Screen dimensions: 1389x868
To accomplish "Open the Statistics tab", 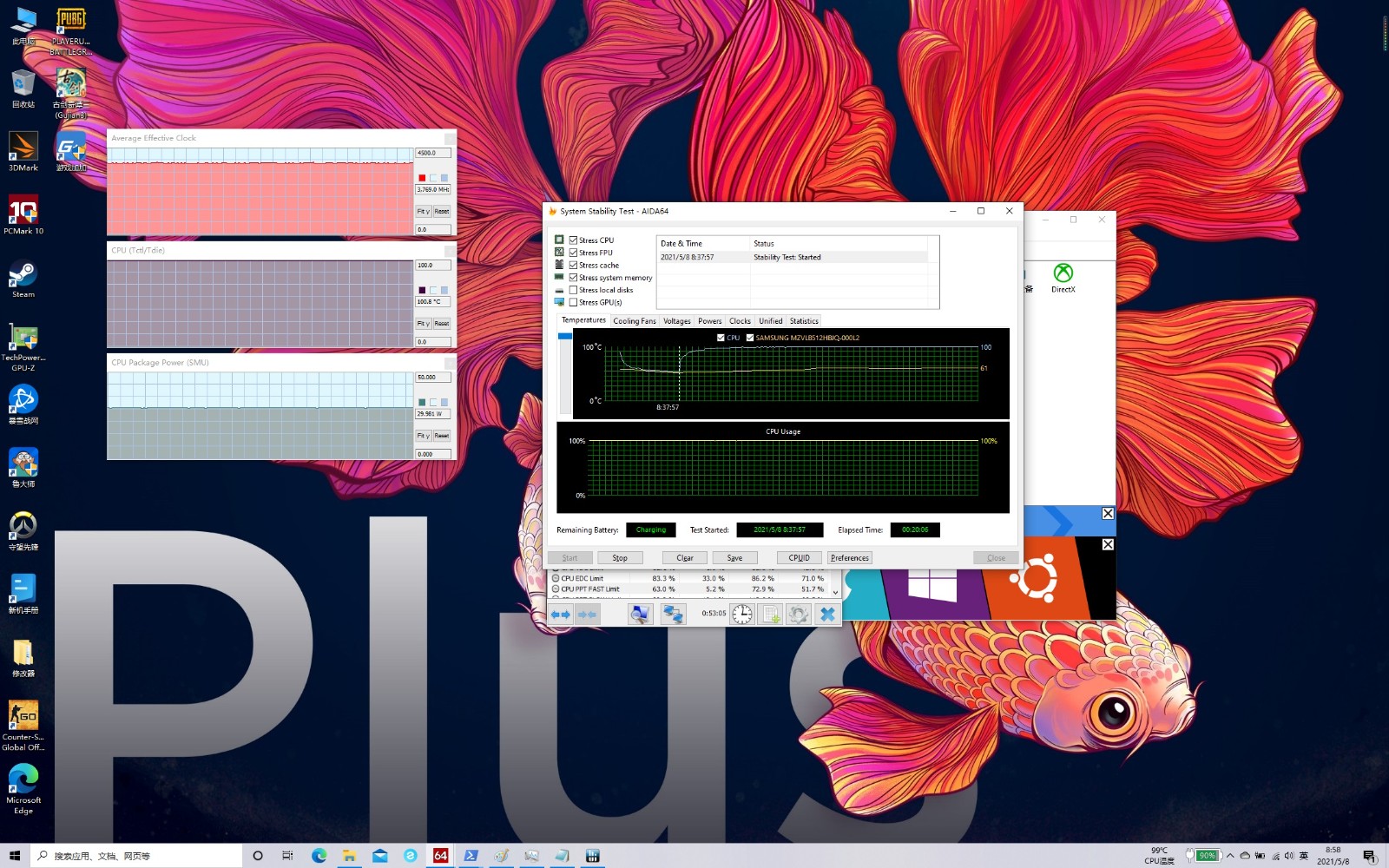I will tap(804, 321).
